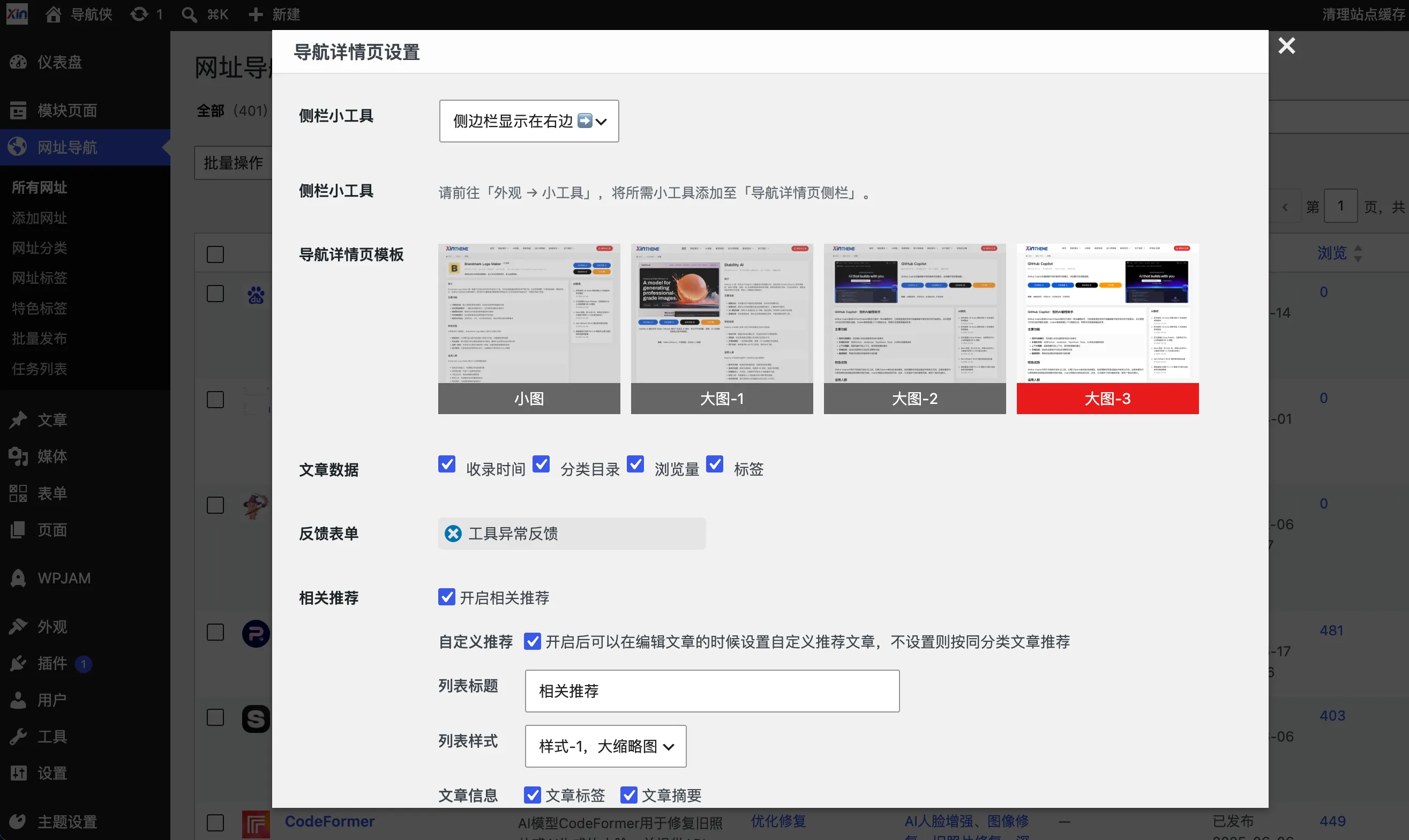Viewport: 1409px width, 840px height.
Task: Click the page number input field
Action: pos(1340,206)
